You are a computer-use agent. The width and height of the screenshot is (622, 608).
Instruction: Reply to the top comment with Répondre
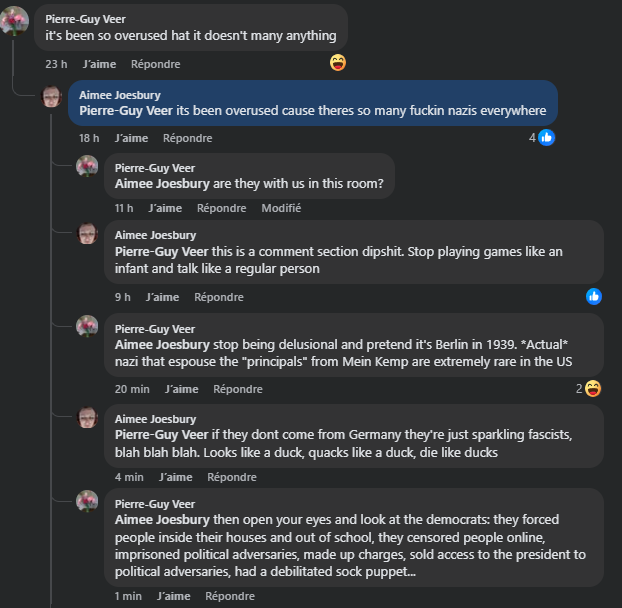(155, 64)
